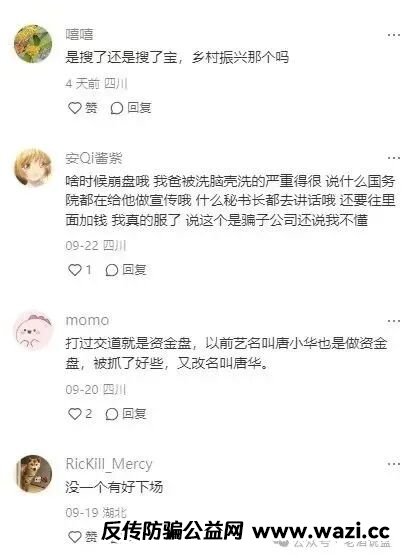Reply to 嘻嘻's comment about 乡村振兴
This screenshot has width=404, height=558.
coord(131,107)
